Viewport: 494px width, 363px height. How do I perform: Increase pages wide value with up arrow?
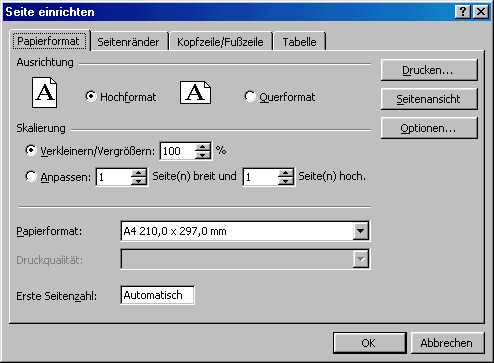pyautogui.click(x=139, y=173)
